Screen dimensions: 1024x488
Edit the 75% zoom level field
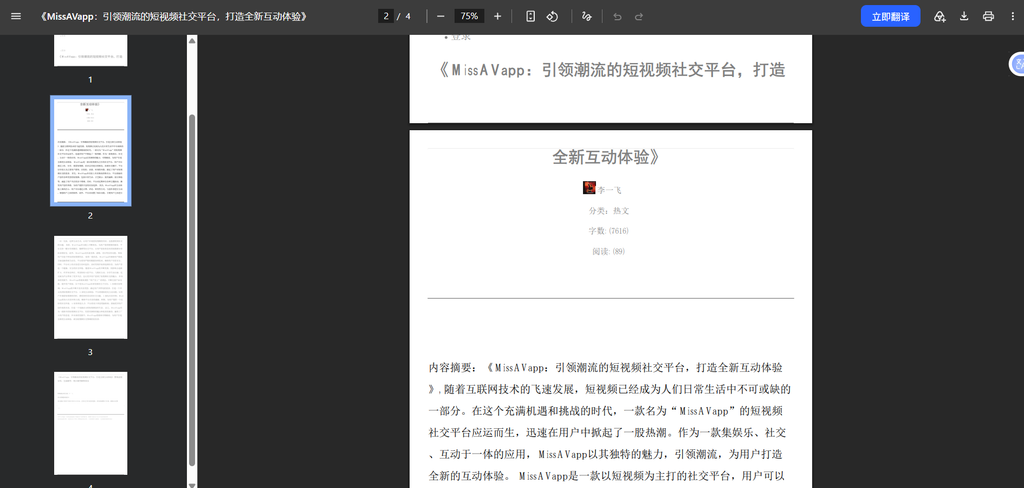pos(469,16)
